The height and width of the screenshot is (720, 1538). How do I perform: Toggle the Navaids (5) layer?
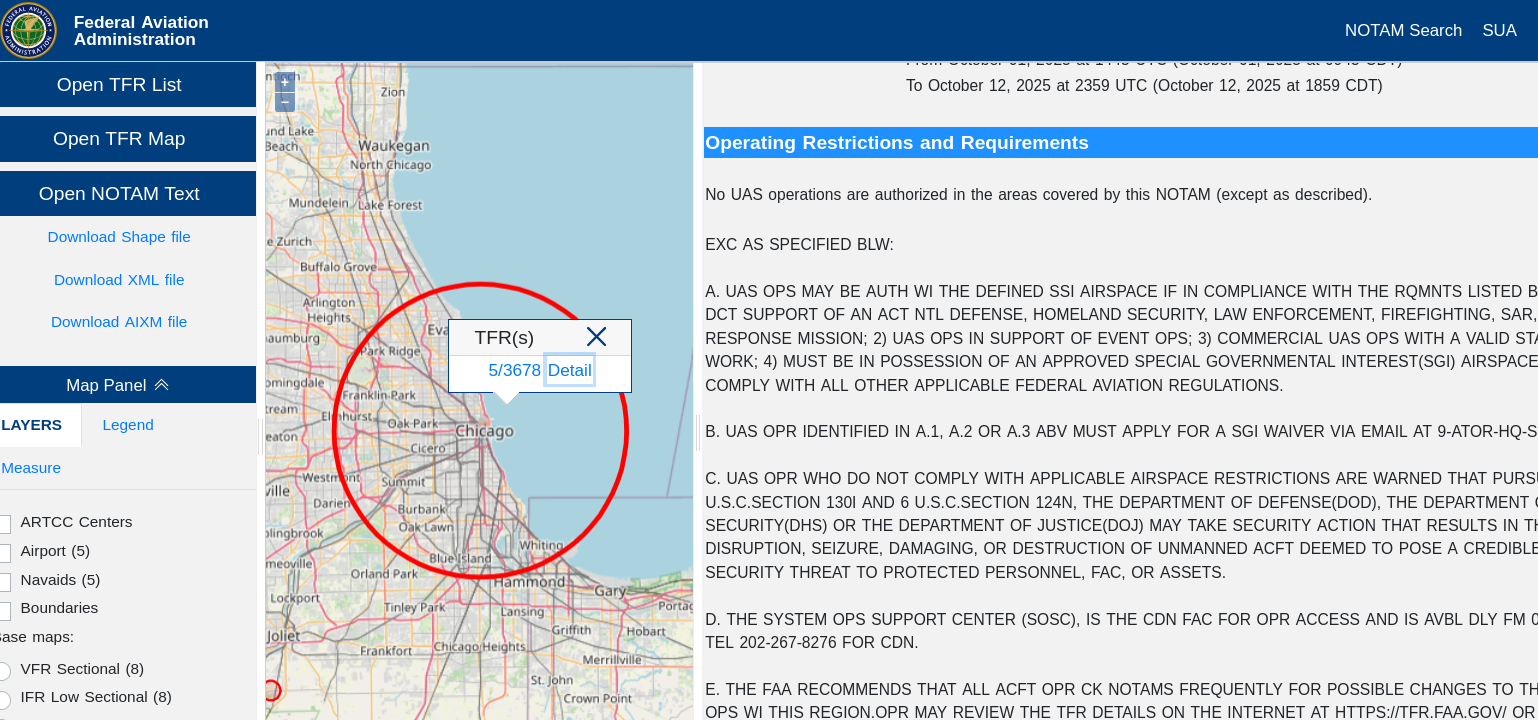(x=5, y=581)
